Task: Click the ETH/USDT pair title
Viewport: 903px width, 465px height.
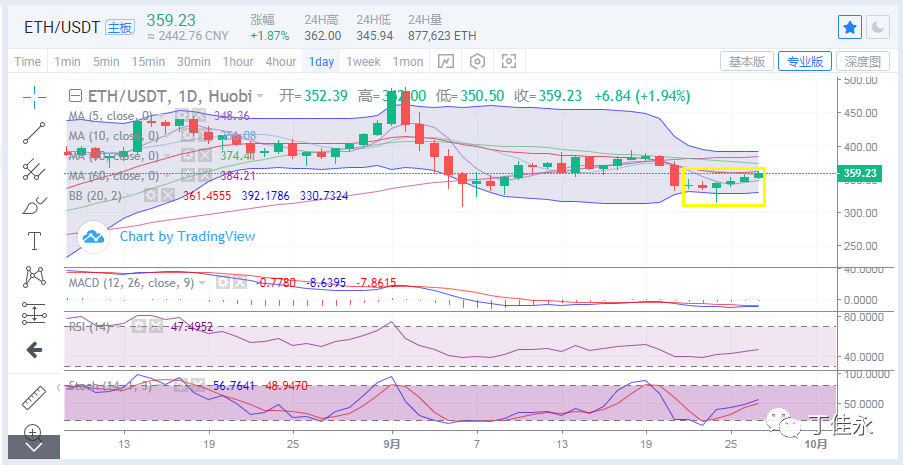Action: [62, 27]
